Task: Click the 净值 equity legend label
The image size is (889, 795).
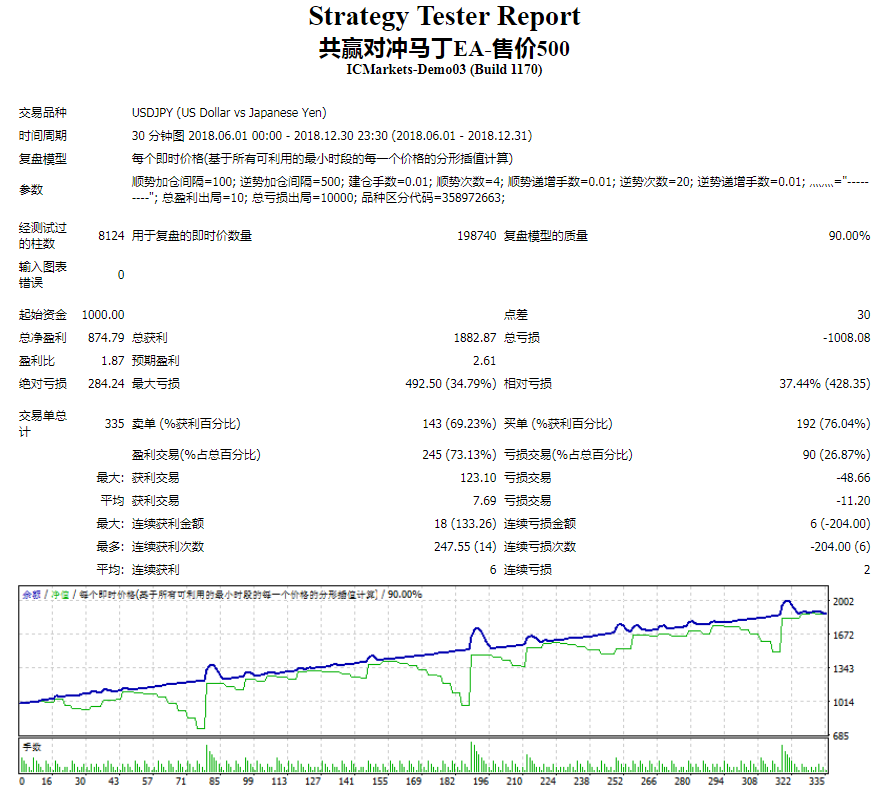Action: [60, 594]
